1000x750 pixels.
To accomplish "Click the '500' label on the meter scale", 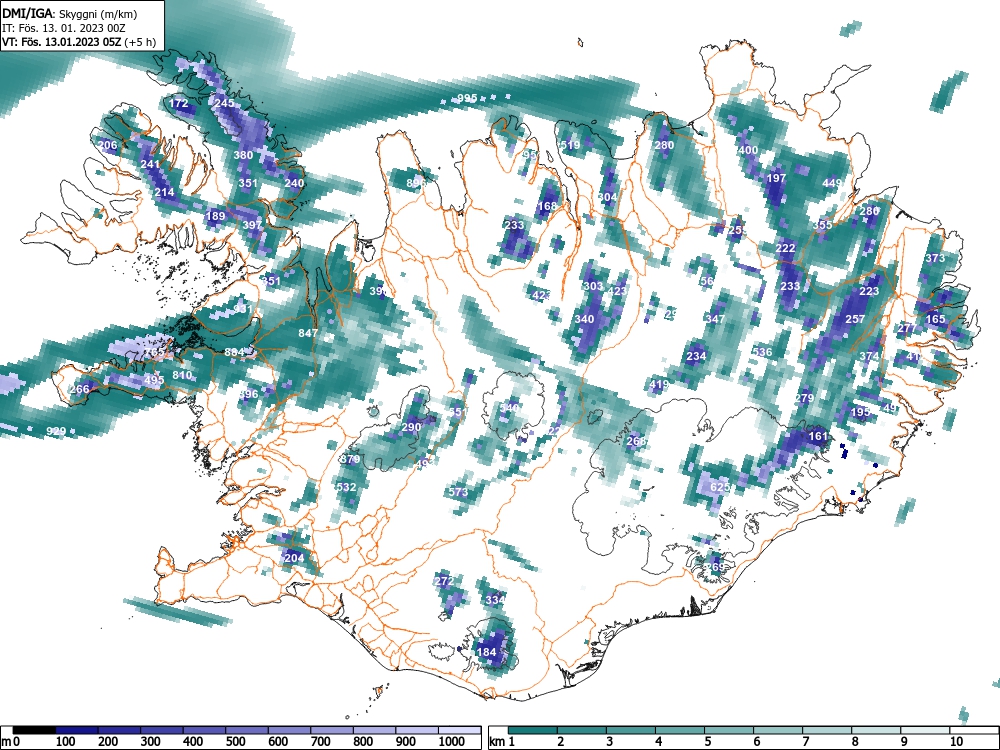I will (235, 742).
